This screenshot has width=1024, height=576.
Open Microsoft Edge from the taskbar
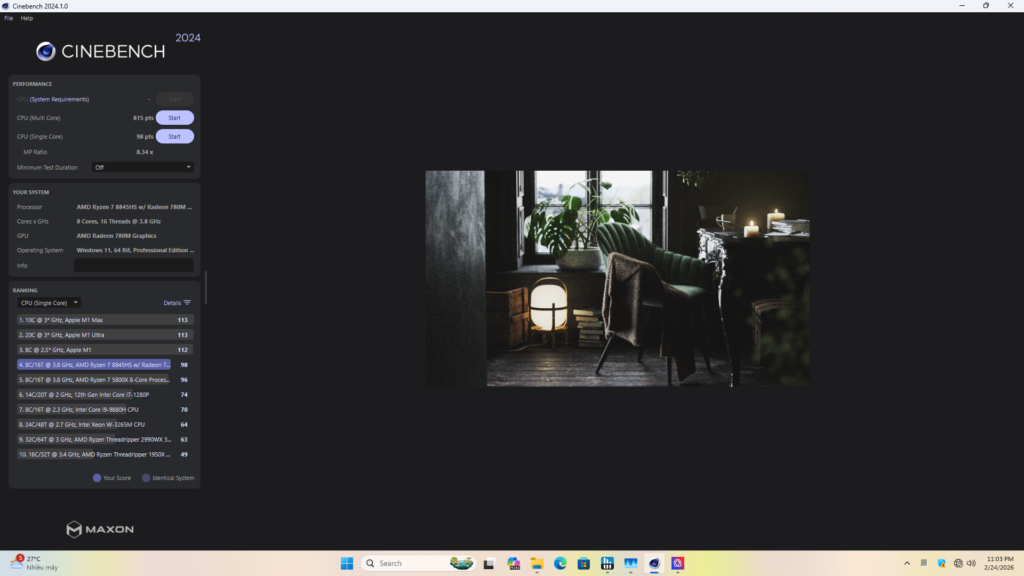(561, 563)
